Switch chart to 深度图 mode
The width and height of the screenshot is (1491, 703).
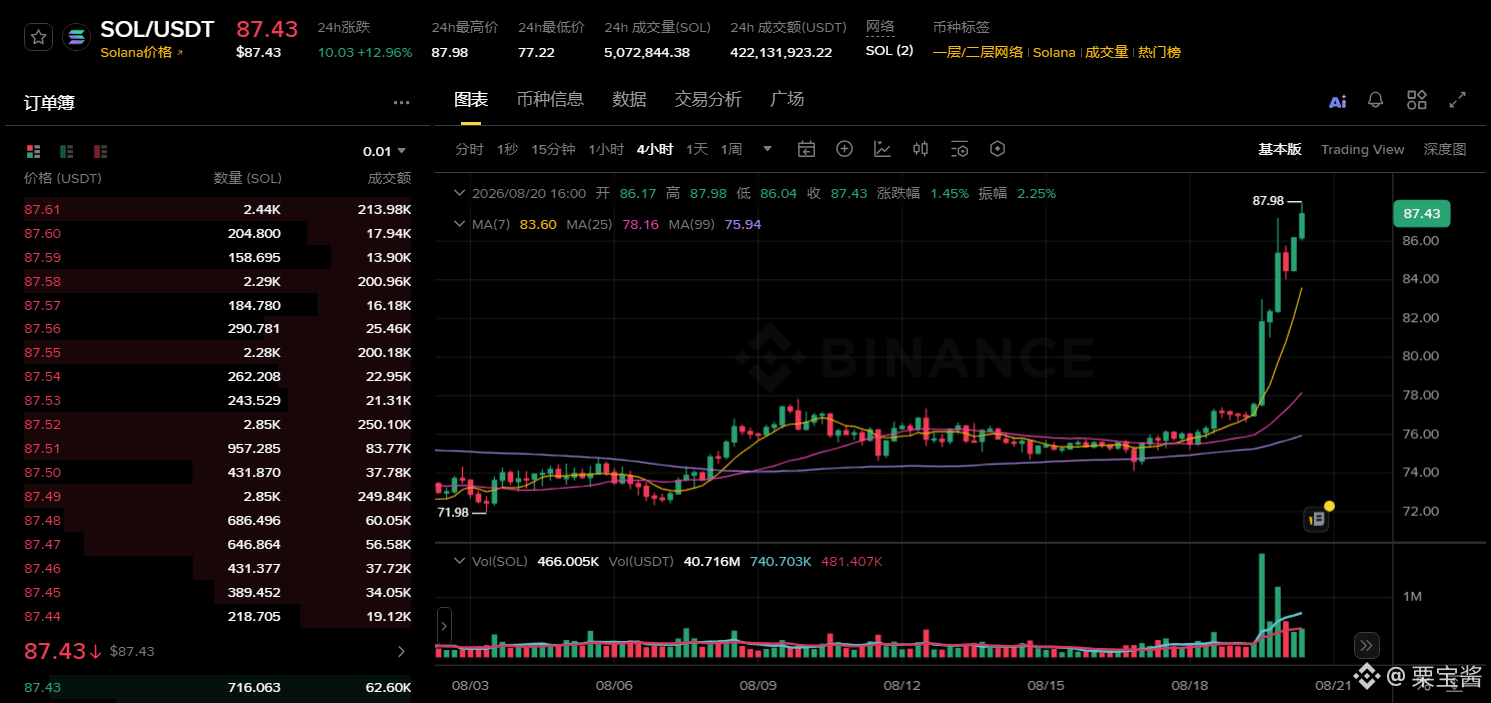click(x=1445, y=149)
